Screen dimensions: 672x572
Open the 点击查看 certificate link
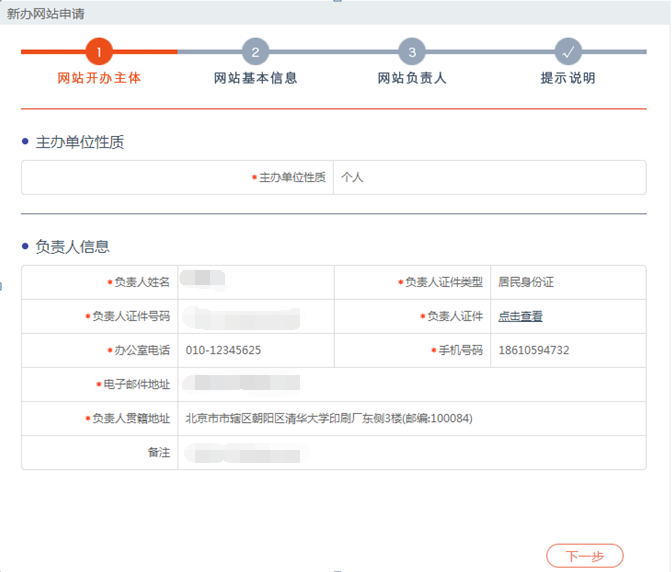(520, 316)
